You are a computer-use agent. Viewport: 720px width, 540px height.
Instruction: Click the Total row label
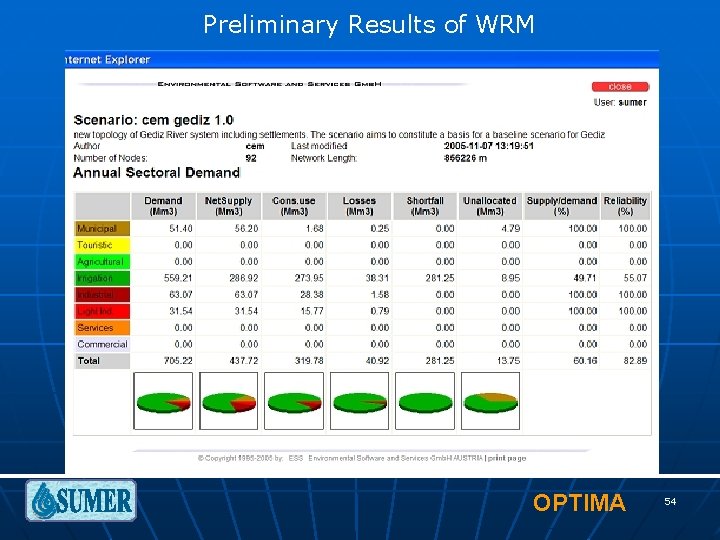(102, 361)
